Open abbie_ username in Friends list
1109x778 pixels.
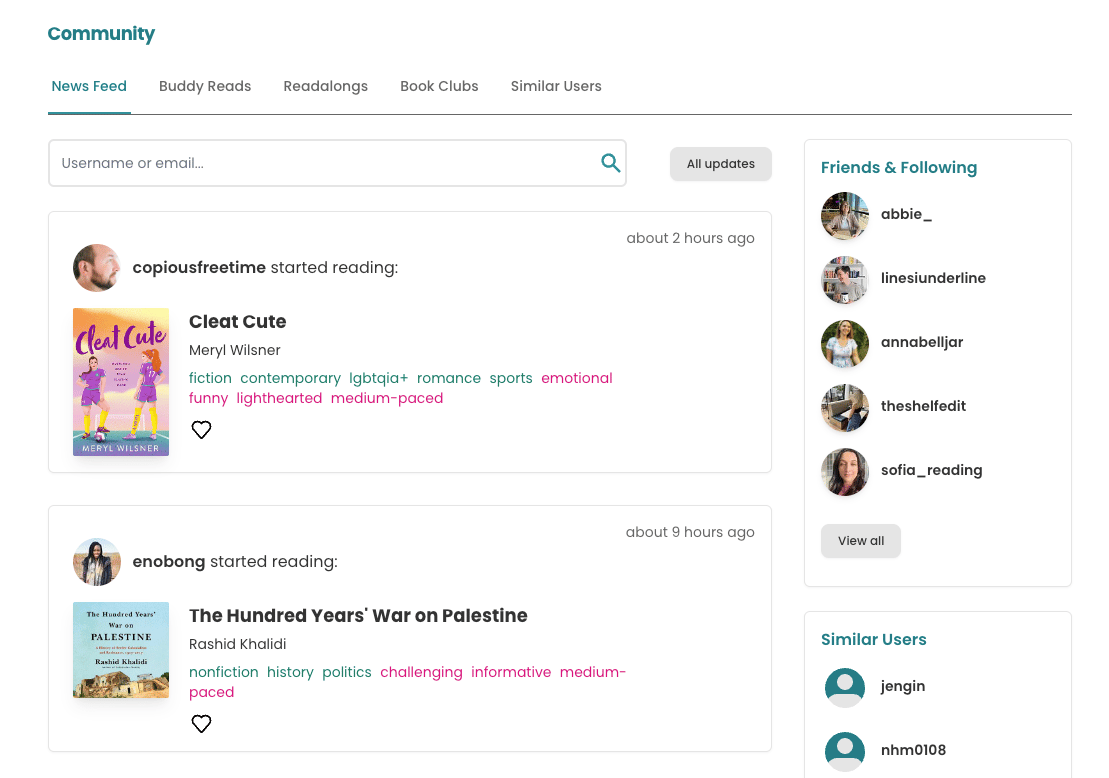point(906,214)
